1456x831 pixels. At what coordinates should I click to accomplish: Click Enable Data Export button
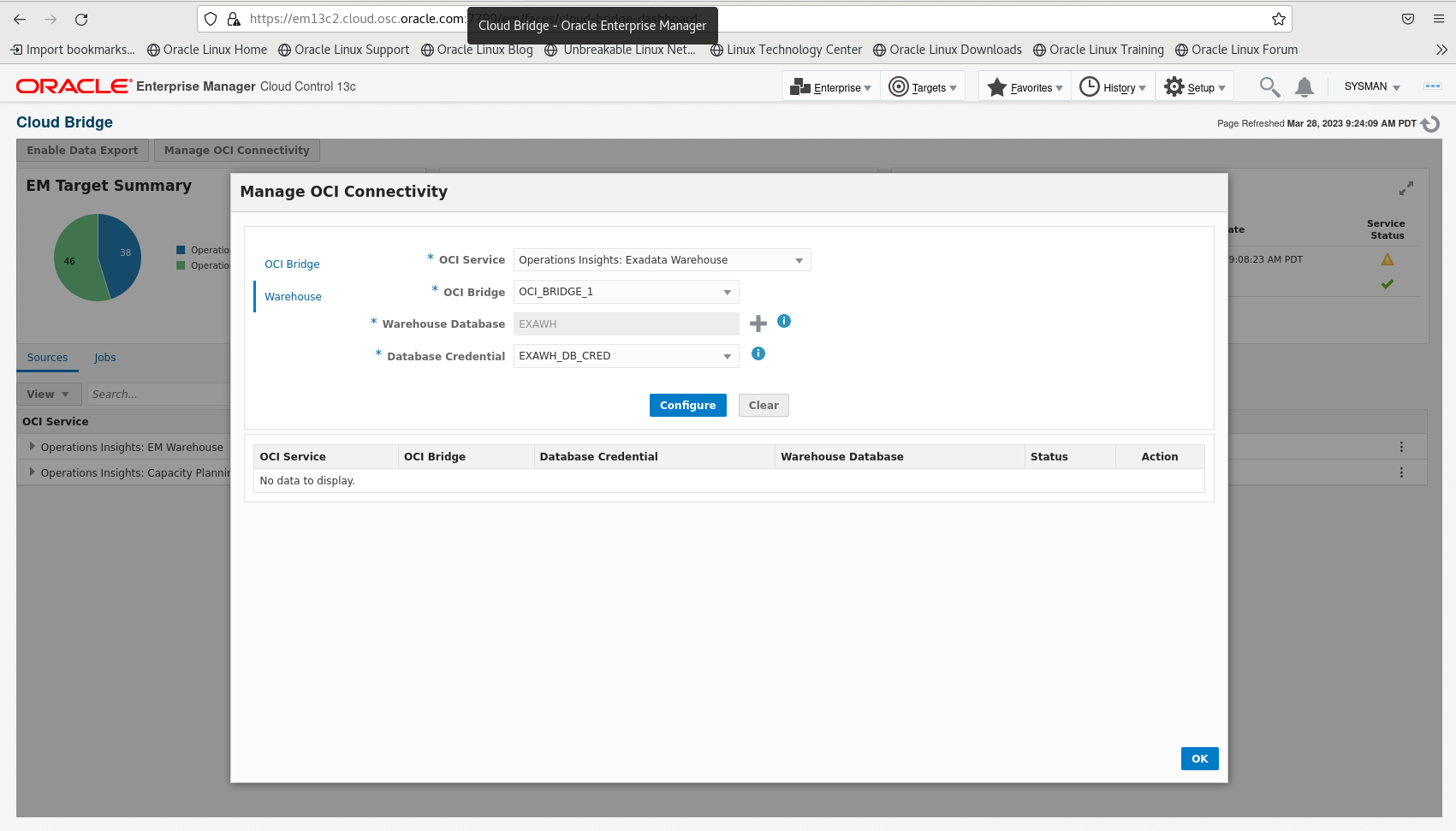pyautogui.click(x=82, y=150)
